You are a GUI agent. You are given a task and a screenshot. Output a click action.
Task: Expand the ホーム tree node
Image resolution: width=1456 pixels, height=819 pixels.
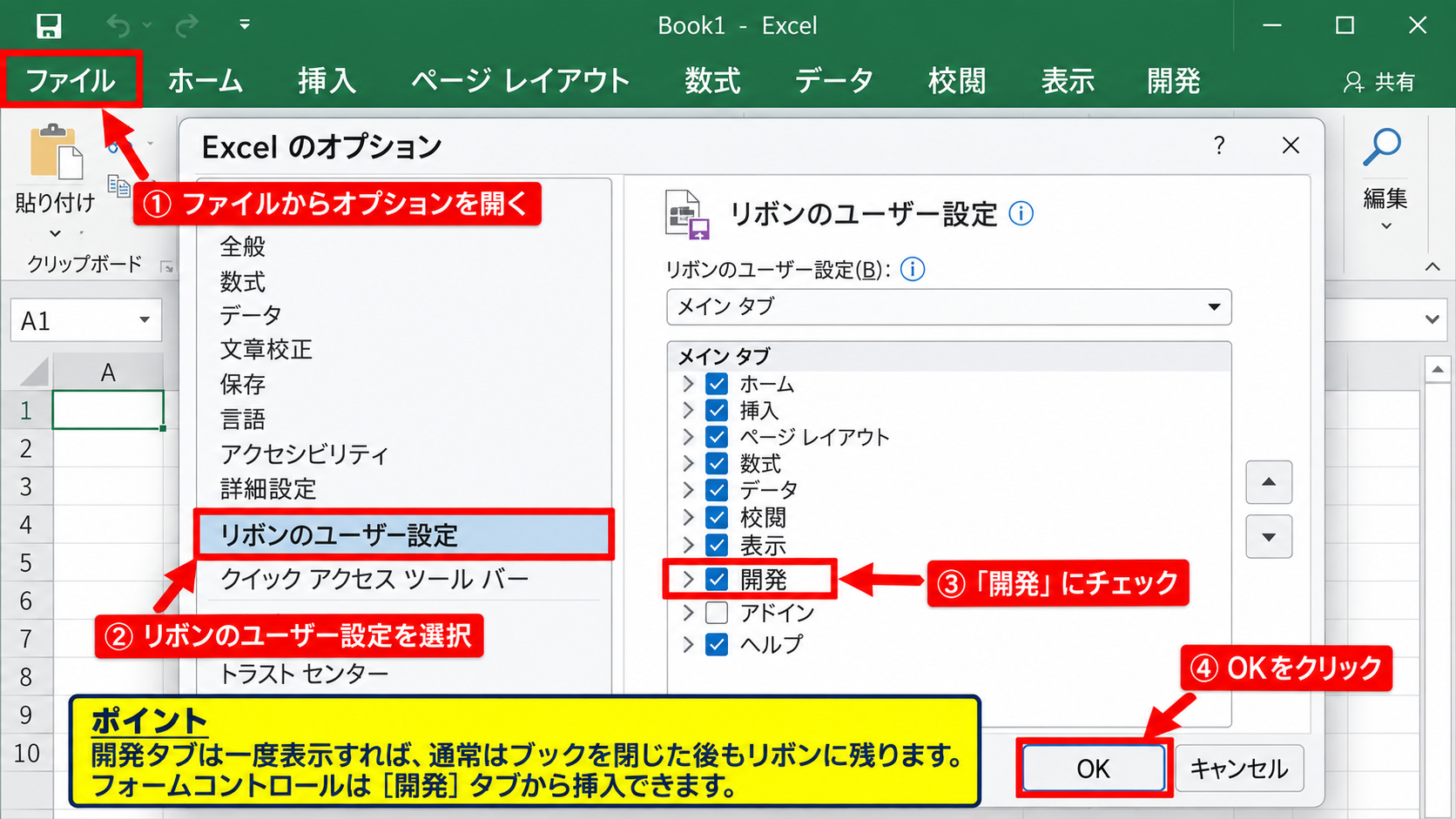click(x=688, y=384)
